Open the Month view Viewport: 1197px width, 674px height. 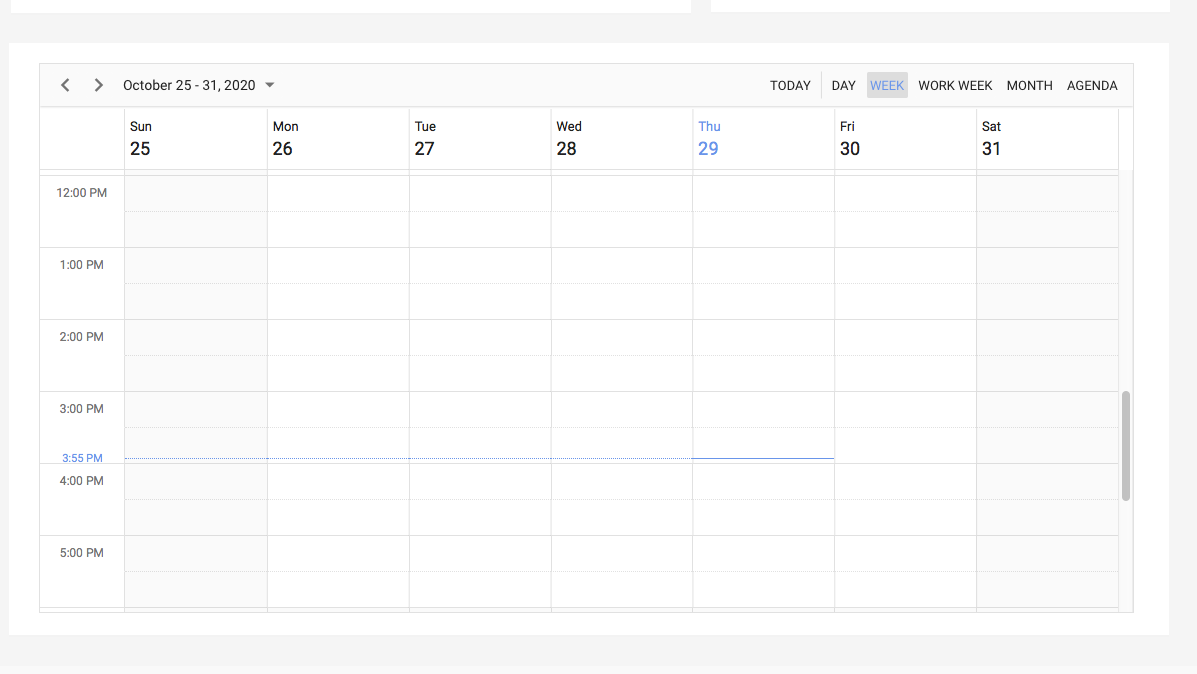click(1029, 86)
